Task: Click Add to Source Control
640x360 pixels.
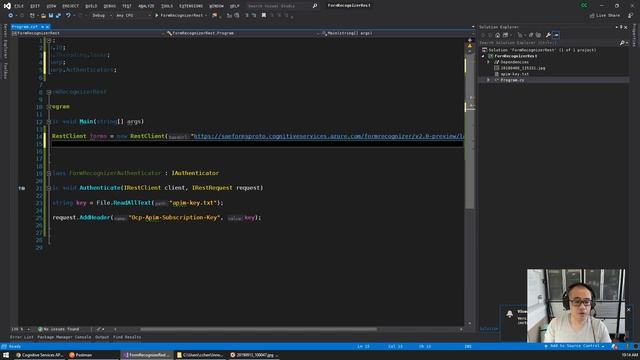Action: [x=575, y=347]
